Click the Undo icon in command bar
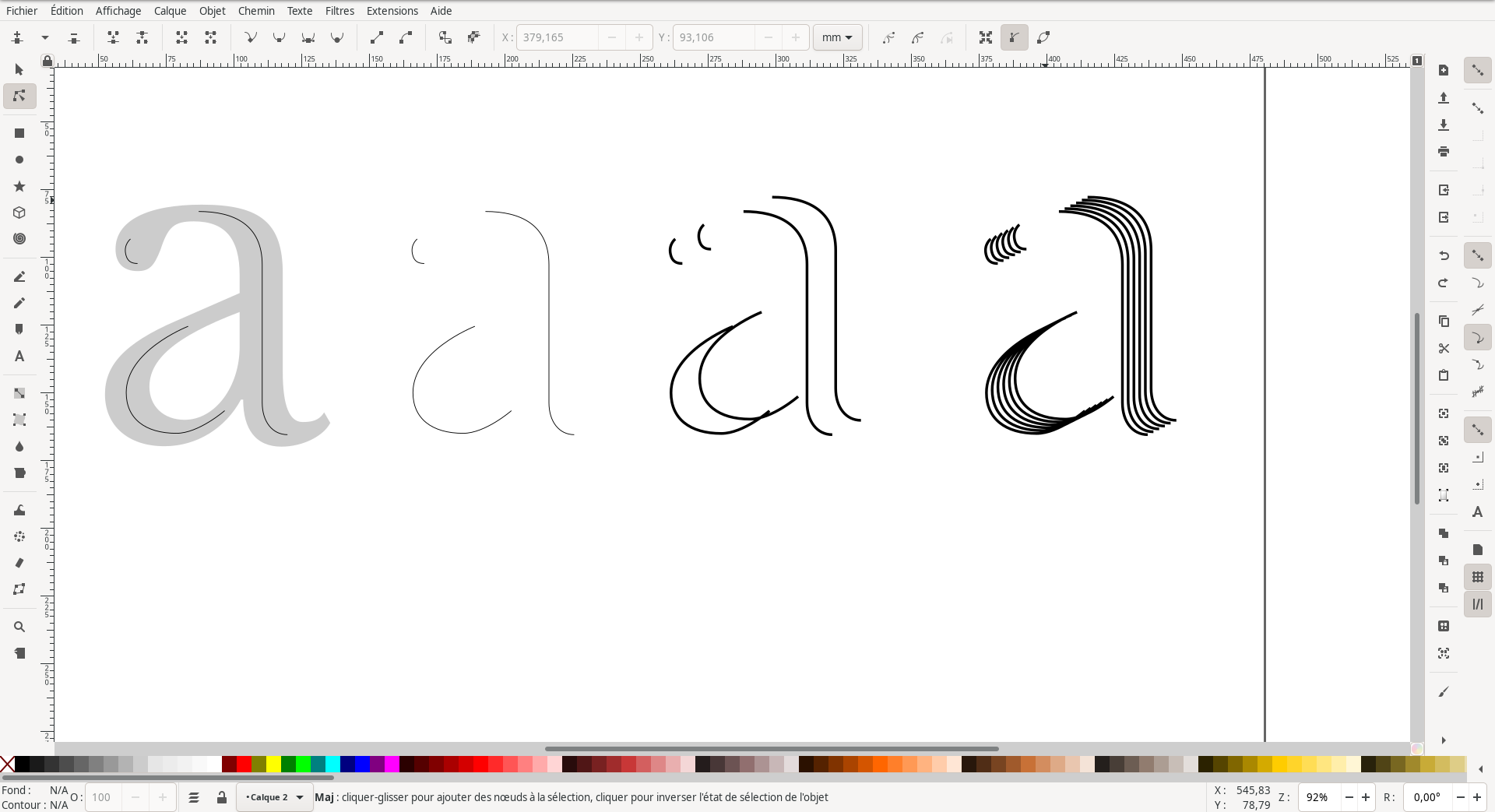 (x=1444, y=255)
